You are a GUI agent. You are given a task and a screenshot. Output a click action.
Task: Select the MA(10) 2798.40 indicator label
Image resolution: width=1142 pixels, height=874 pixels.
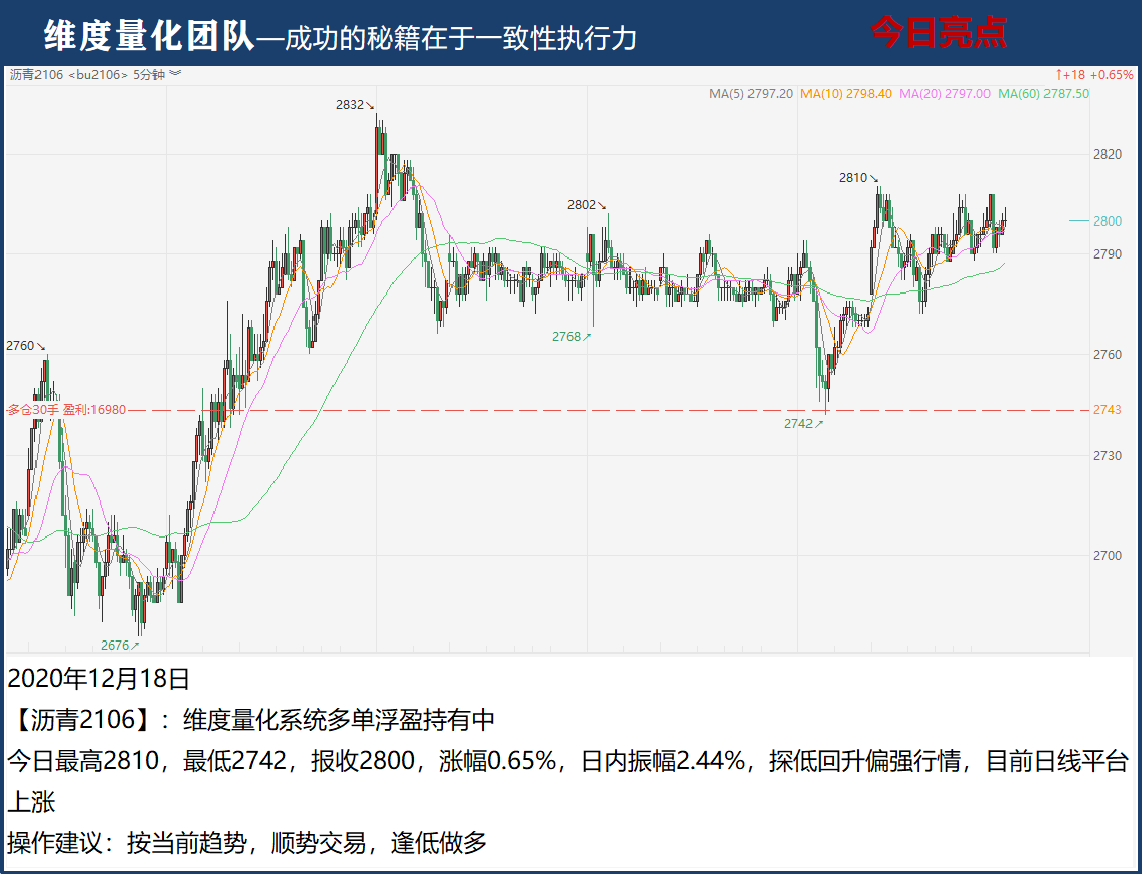pos(845,94)
